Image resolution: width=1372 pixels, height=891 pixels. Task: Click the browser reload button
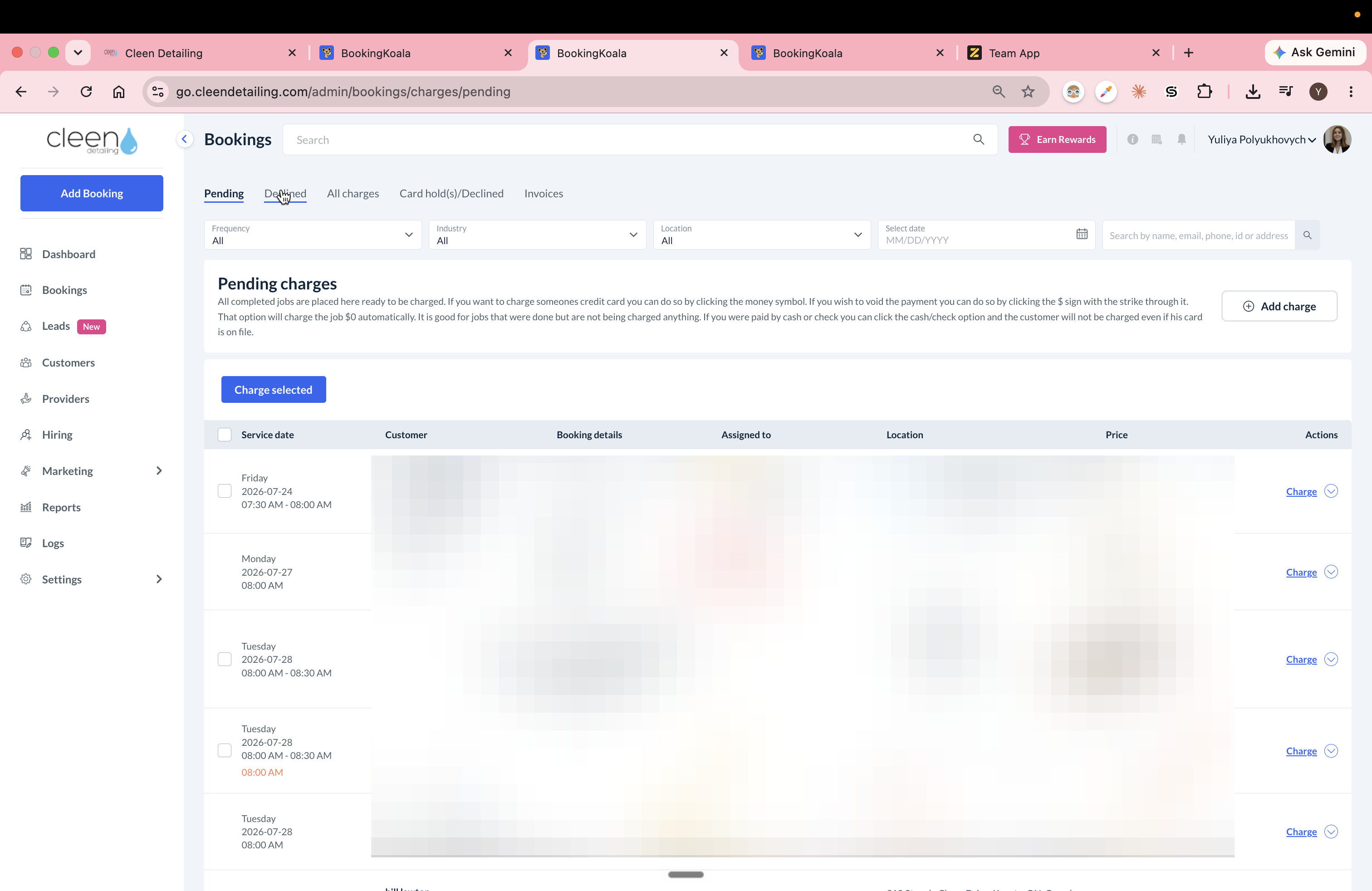click(x=86, y=92)
